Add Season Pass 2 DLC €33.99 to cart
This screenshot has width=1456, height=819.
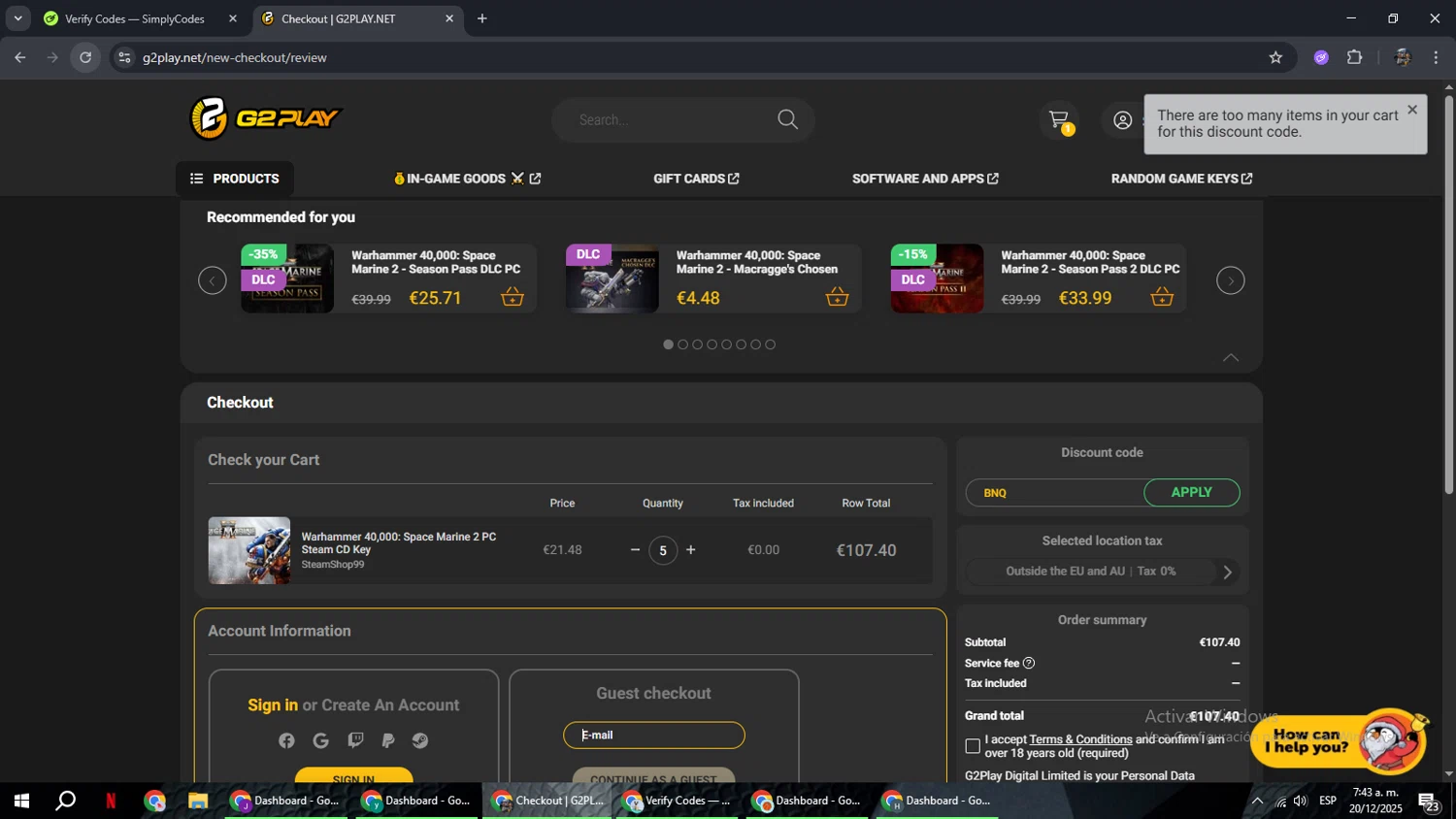click(x=1162, y=297)
